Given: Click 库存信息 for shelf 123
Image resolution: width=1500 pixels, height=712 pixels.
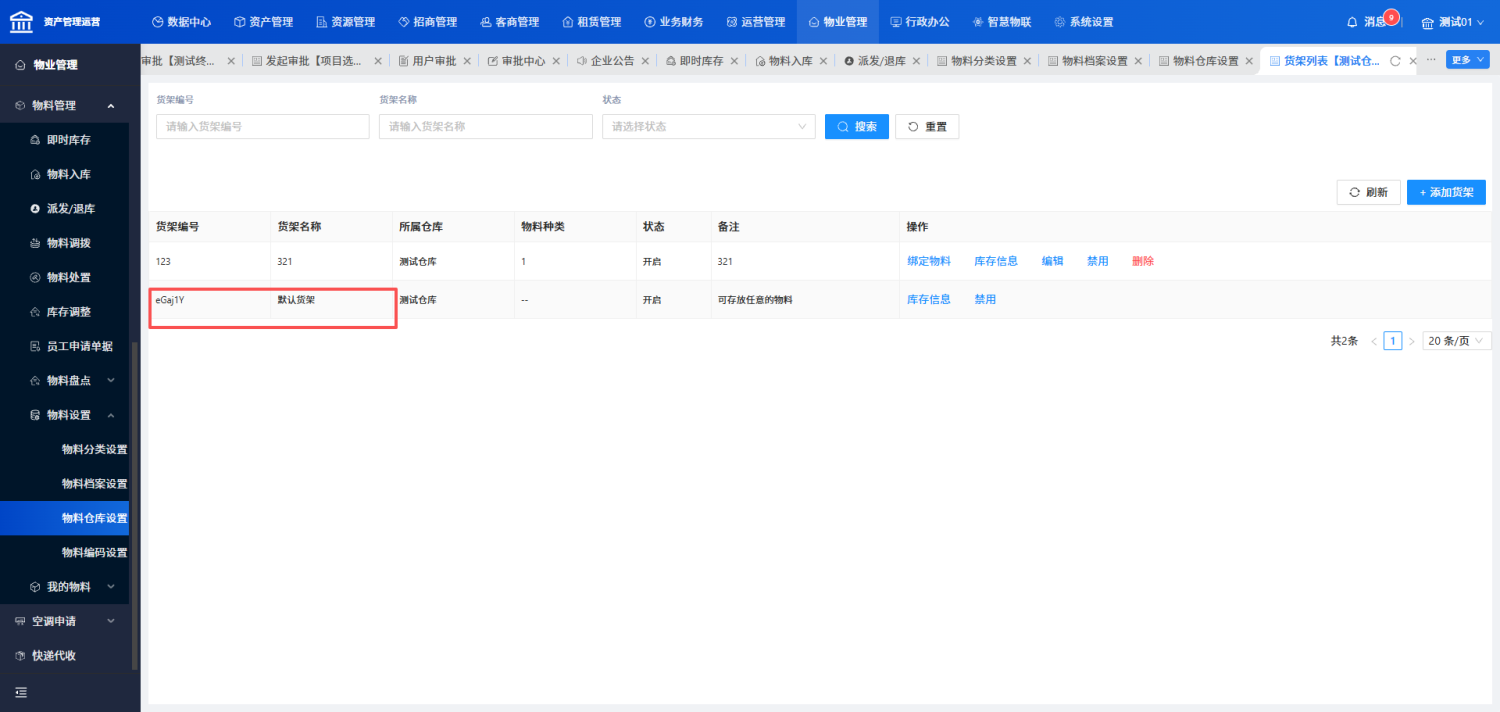Looking at the screenshot, I should 996,261.
